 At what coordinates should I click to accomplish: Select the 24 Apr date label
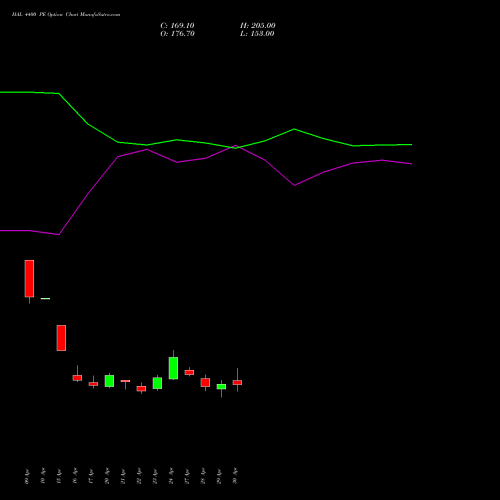coord(171,476)
